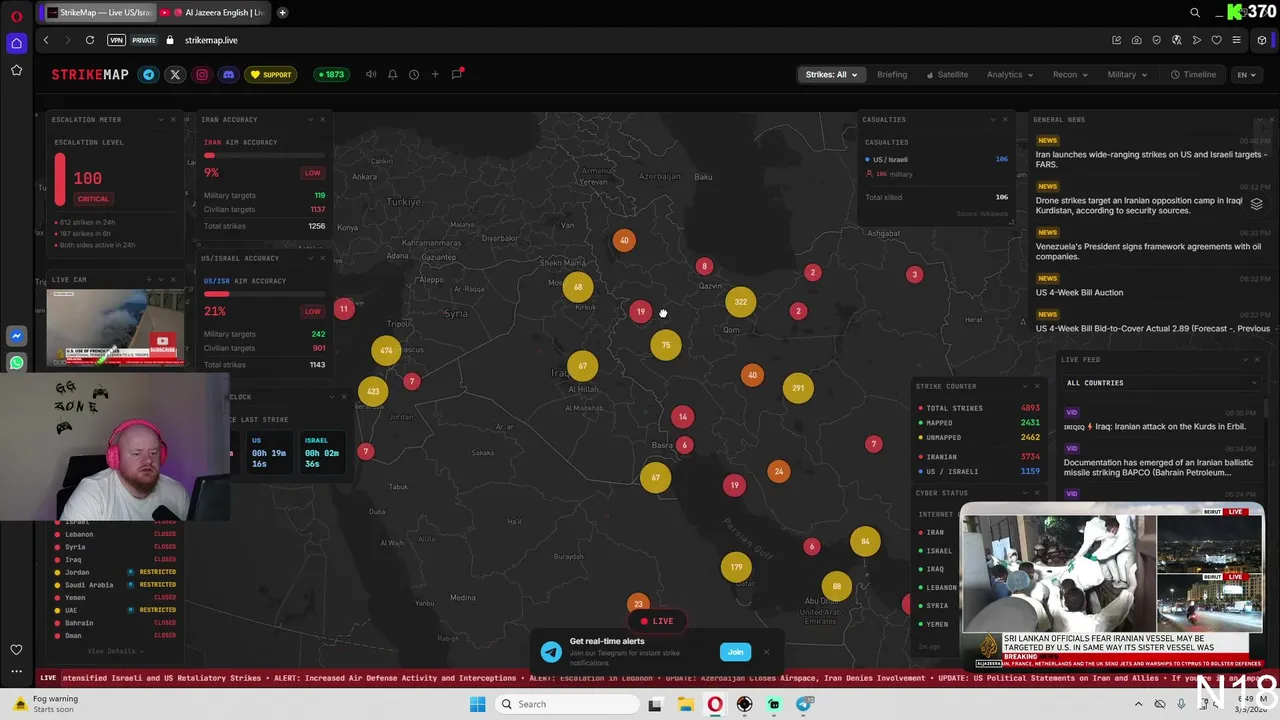Open Opera easy setup sliders icon

(1236, 40)
